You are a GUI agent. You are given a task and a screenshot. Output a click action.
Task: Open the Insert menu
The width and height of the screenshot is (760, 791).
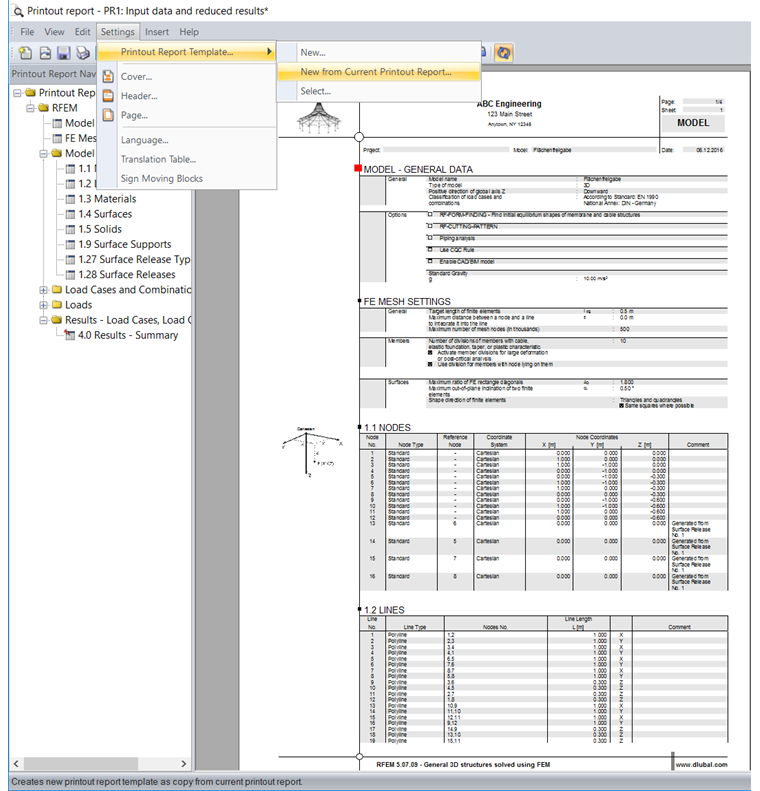(x=157, y=32)
